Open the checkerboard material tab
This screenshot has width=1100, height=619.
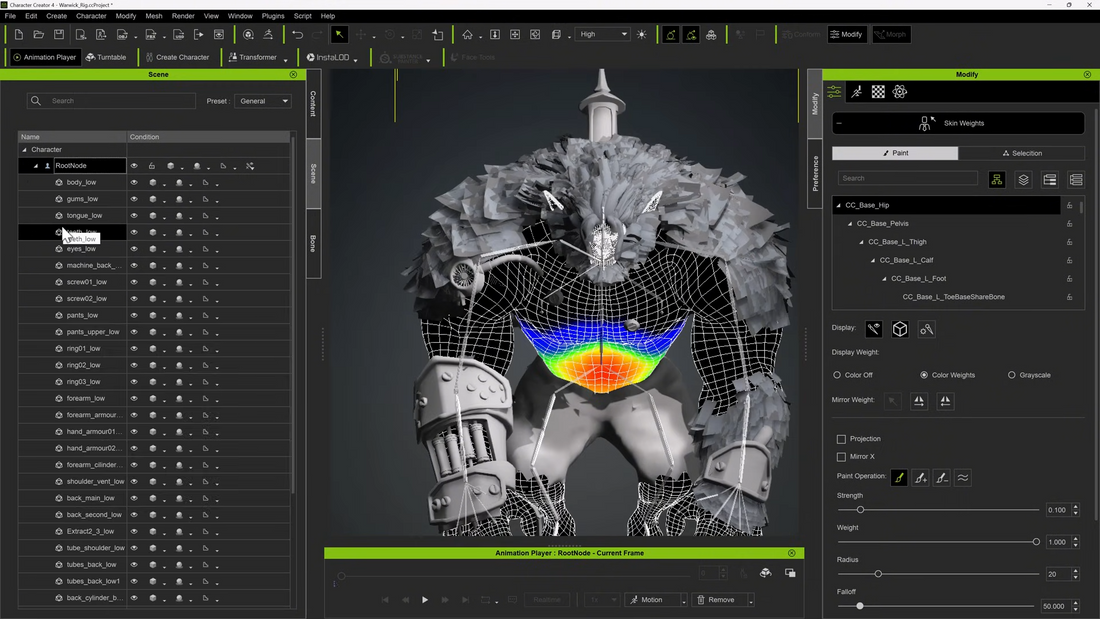(x=878, y=92)
